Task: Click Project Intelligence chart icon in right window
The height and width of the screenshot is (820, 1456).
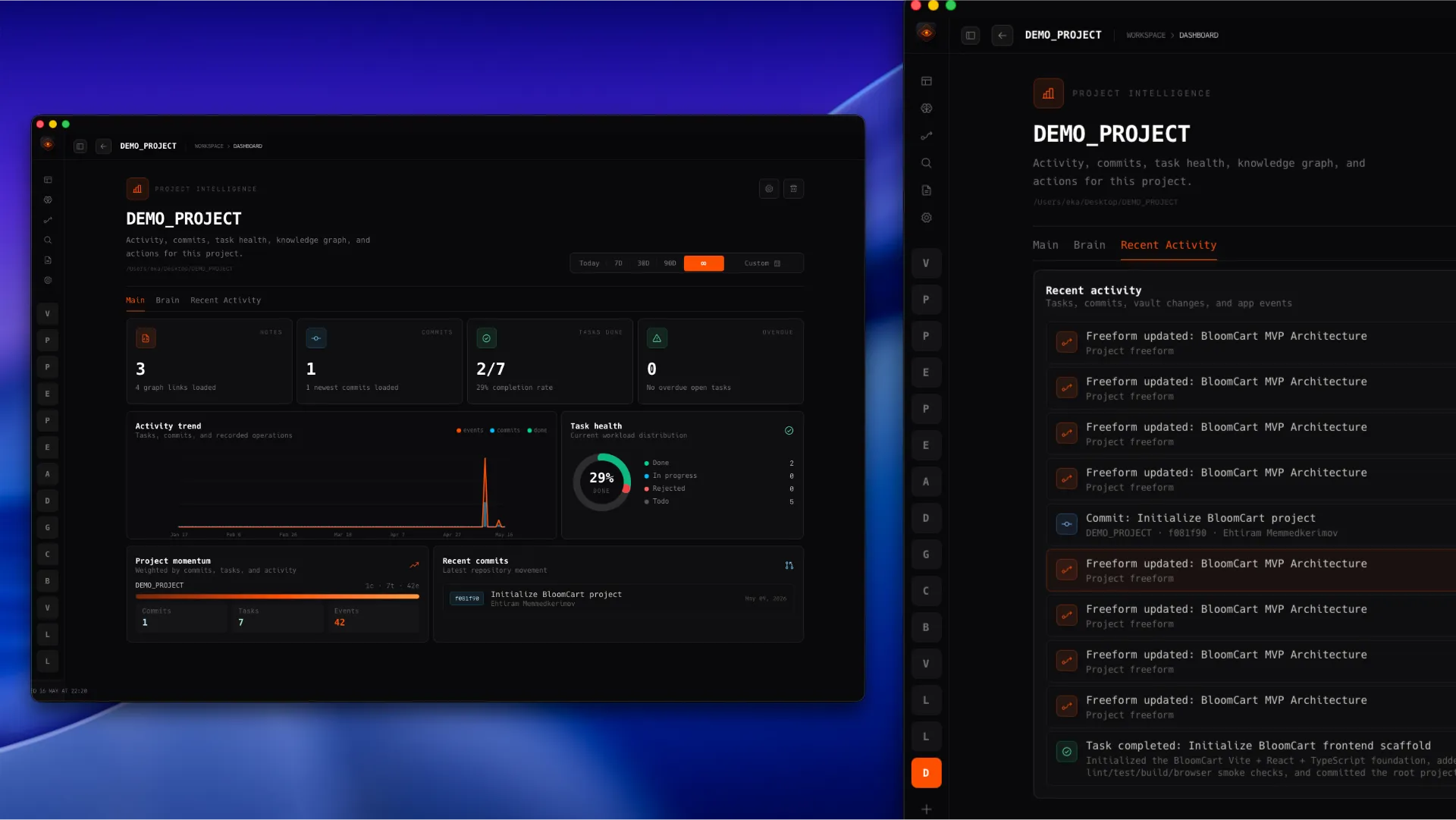Action: coord(1048,93)
